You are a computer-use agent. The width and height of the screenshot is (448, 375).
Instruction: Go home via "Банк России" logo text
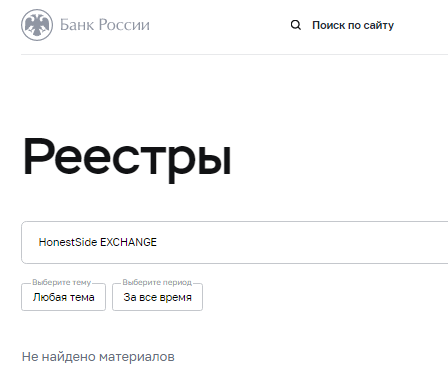pyautogui.click(x=105, y=25)
